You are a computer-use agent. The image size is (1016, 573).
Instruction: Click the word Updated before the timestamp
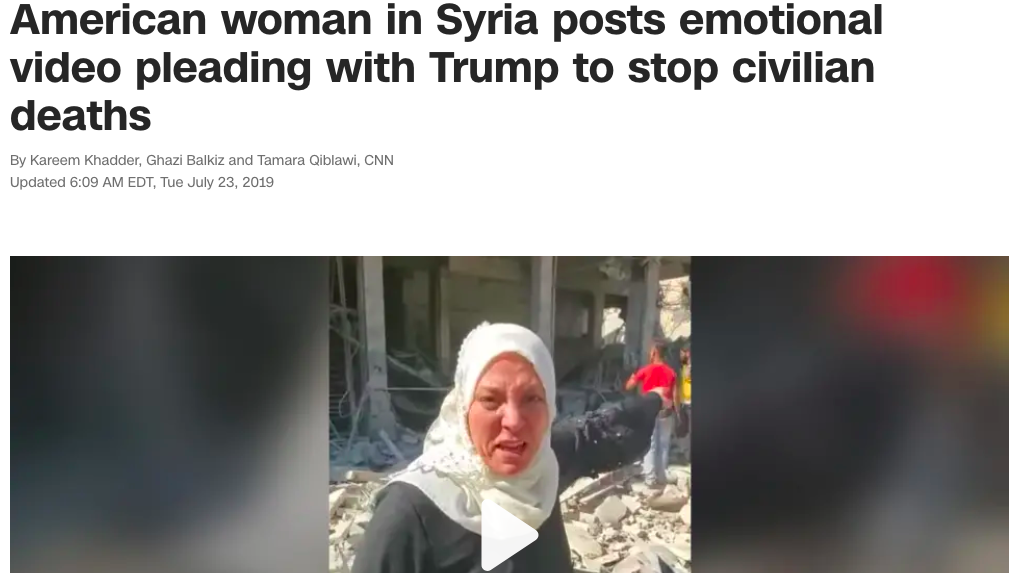[x=38, y=182]
